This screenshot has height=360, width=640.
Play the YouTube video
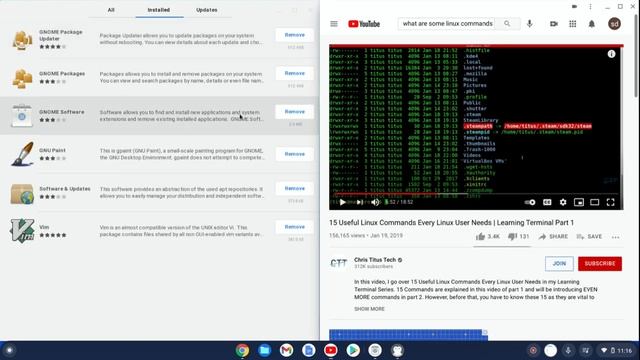pos(343,202)
